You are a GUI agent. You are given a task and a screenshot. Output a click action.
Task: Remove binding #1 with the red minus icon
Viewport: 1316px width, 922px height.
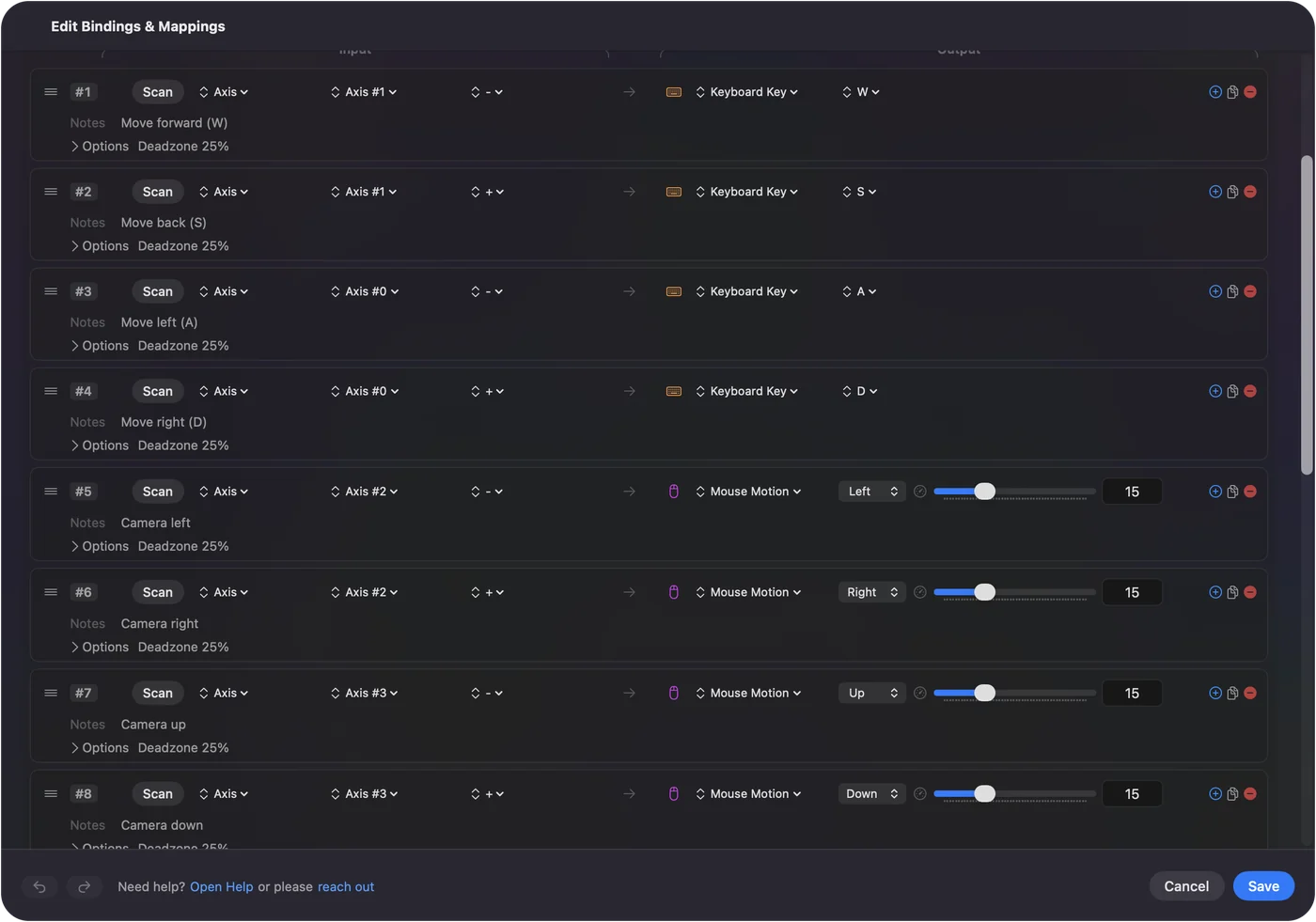(1250, 92)
